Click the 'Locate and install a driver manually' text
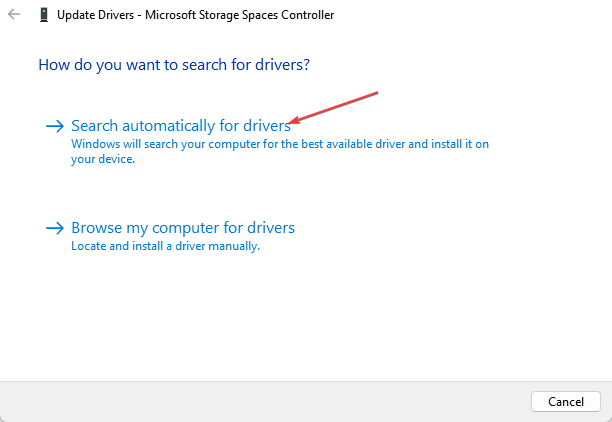Viewport: 612px width, 422px height. (165, 246)
